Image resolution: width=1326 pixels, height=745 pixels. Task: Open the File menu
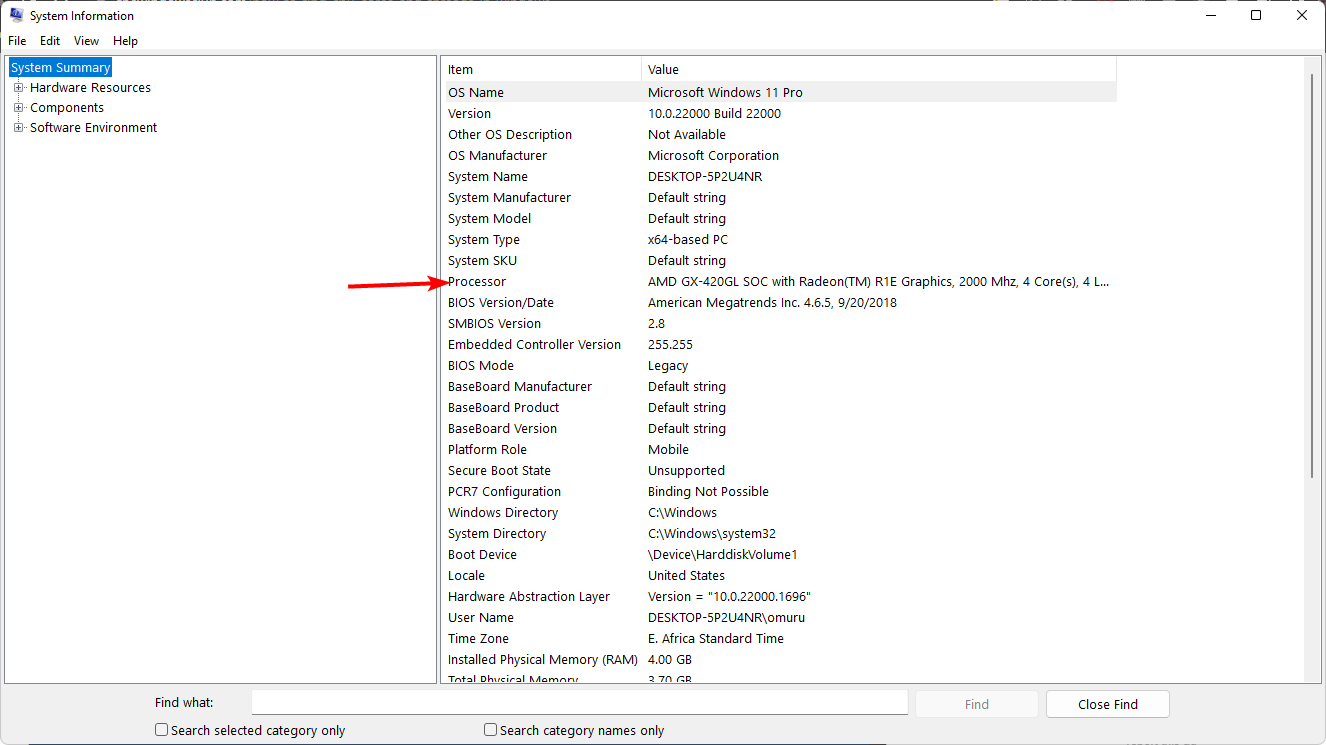pos(16,40)
